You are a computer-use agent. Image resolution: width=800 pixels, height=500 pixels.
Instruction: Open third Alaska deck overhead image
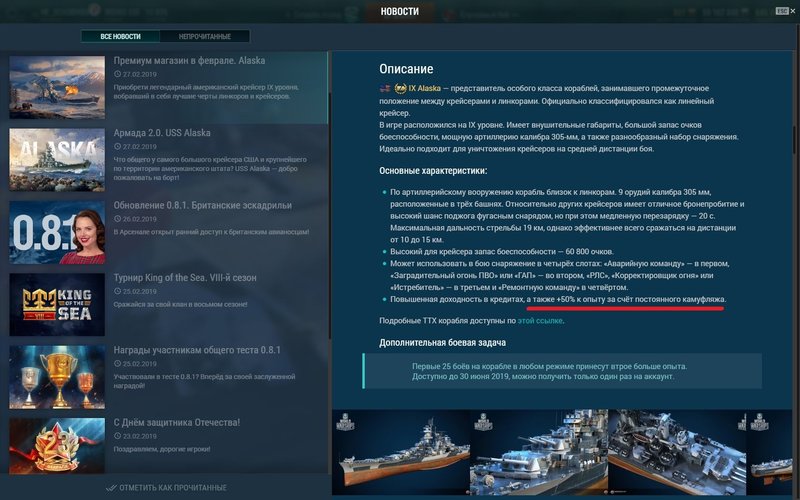coord(677,452)
